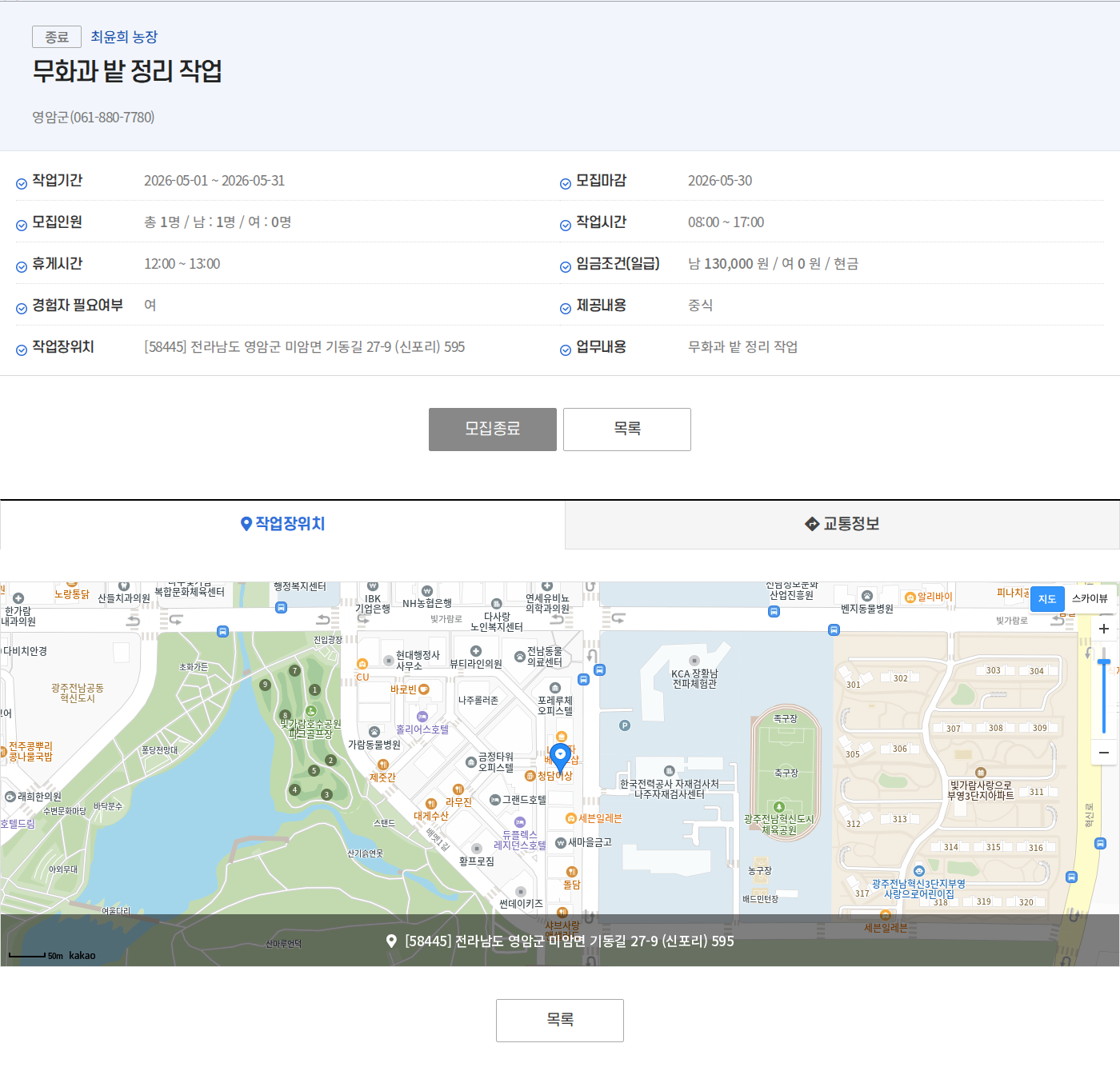
Task: Click the 작업기간 date range value
Action: 214,181
